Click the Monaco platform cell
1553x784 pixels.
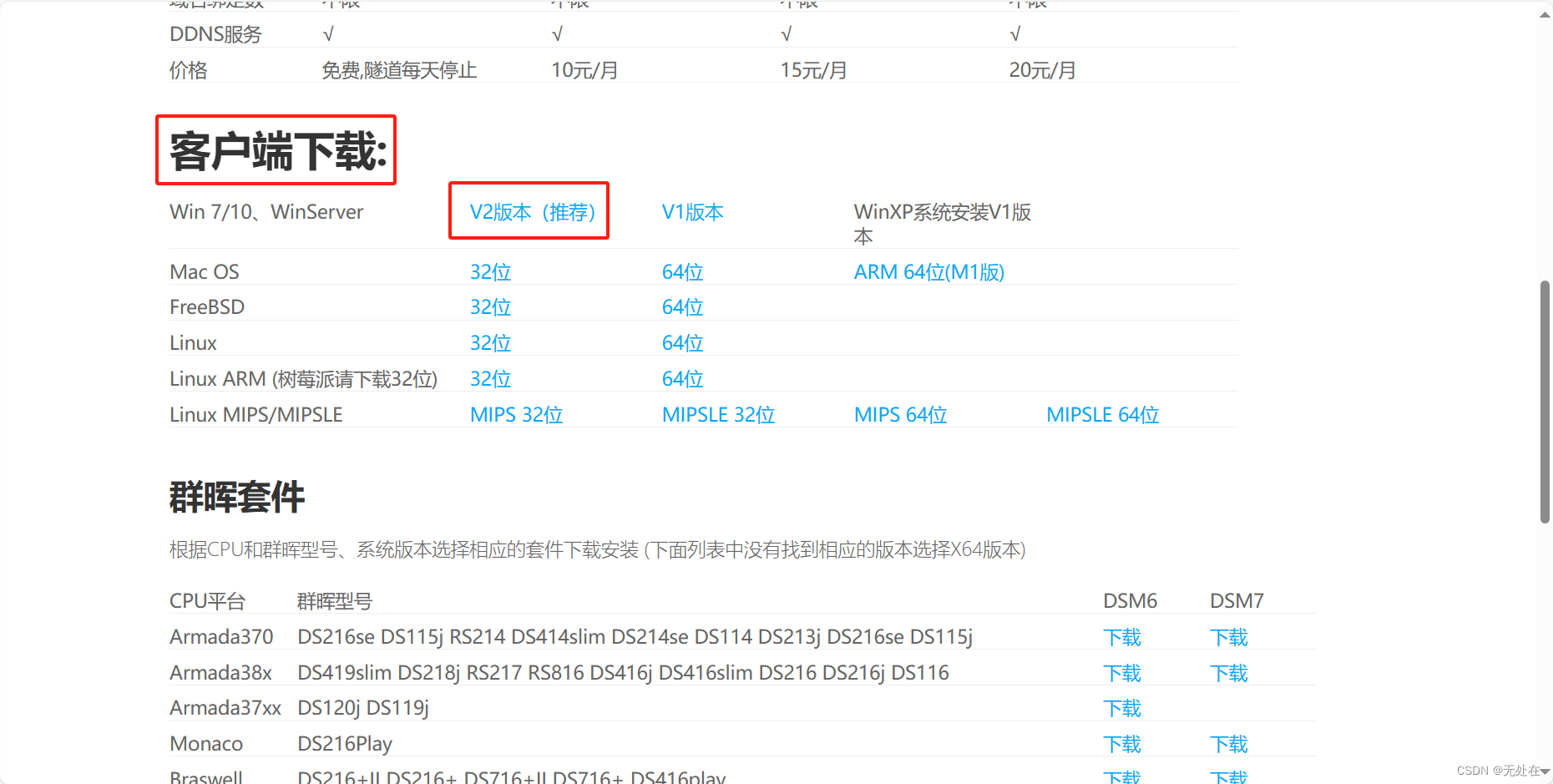pos(206,744)
